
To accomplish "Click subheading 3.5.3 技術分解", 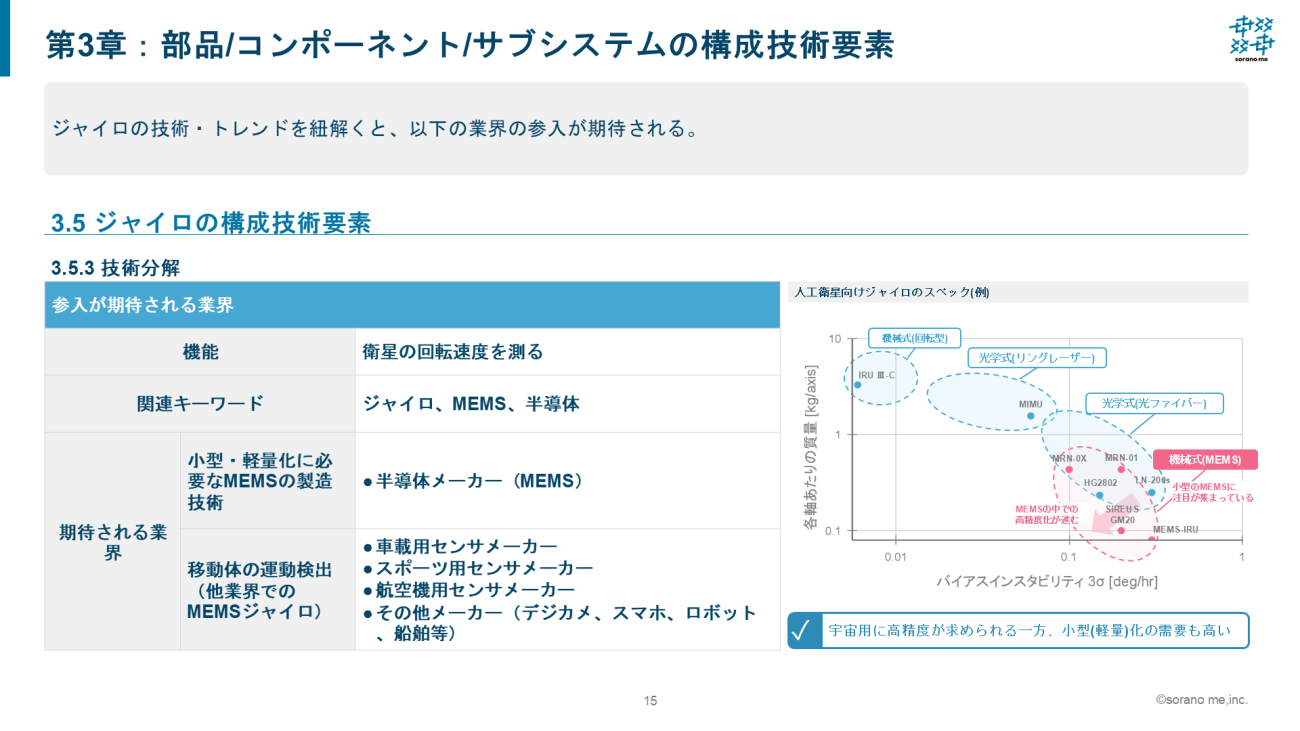I will (x=116, y=268).
